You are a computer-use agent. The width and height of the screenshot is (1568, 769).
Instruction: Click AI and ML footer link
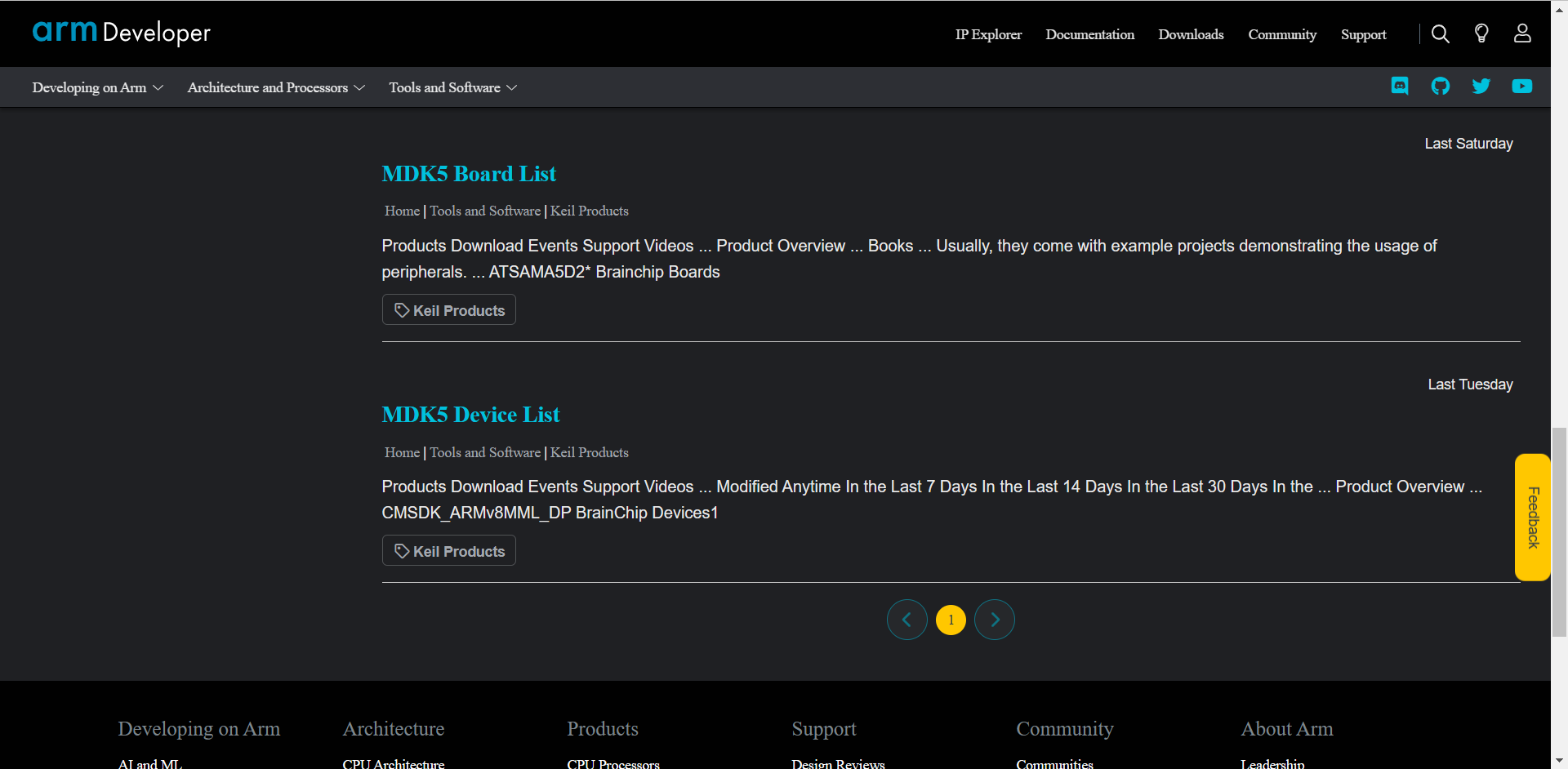pyautogui.click(x=150, y=764)
